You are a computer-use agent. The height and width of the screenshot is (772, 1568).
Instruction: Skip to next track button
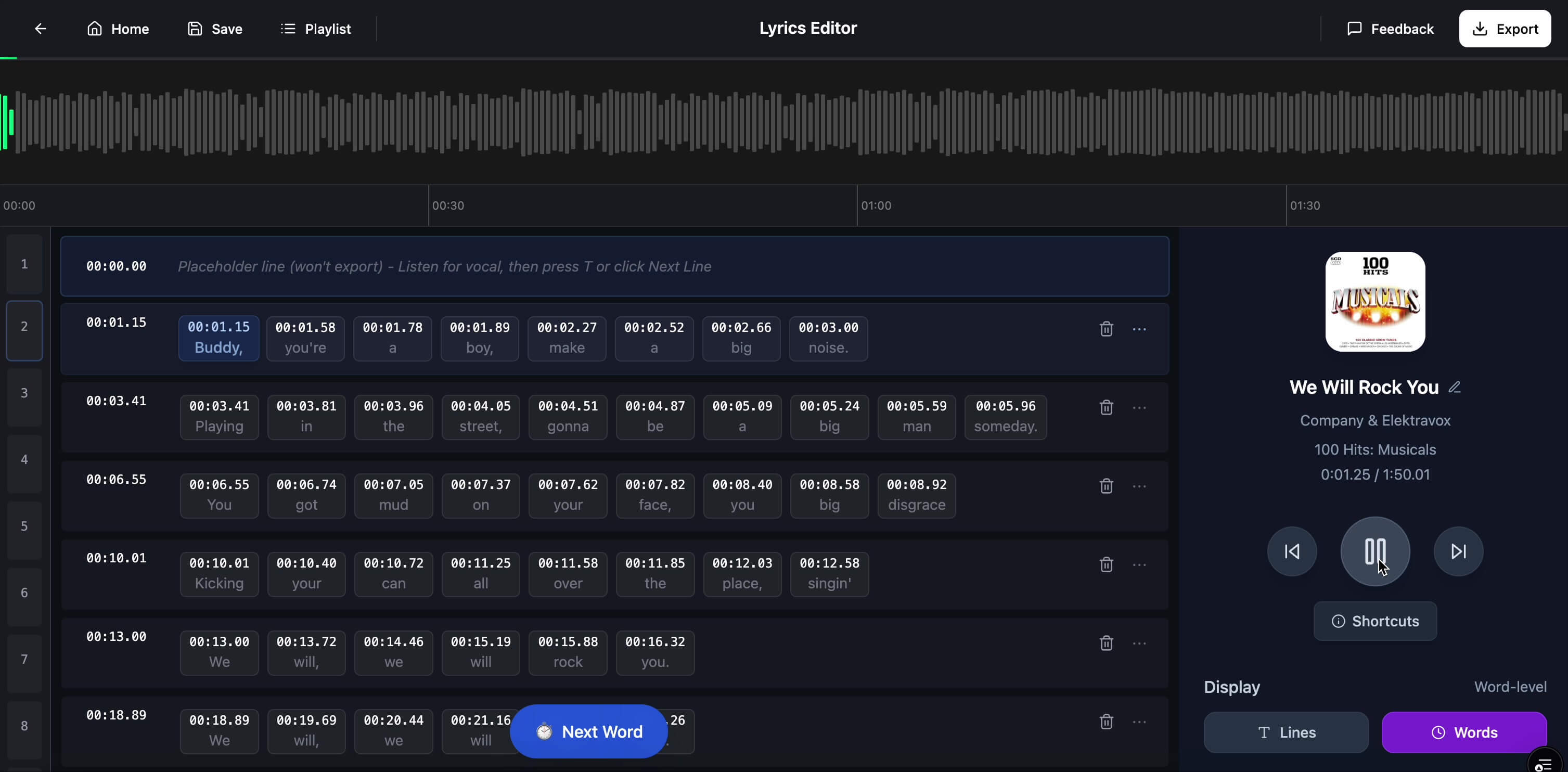click(1458, 551)
